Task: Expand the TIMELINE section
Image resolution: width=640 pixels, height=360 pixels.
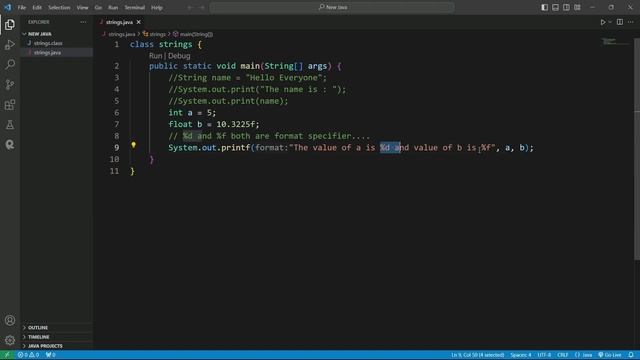Action: coord(57,337)
